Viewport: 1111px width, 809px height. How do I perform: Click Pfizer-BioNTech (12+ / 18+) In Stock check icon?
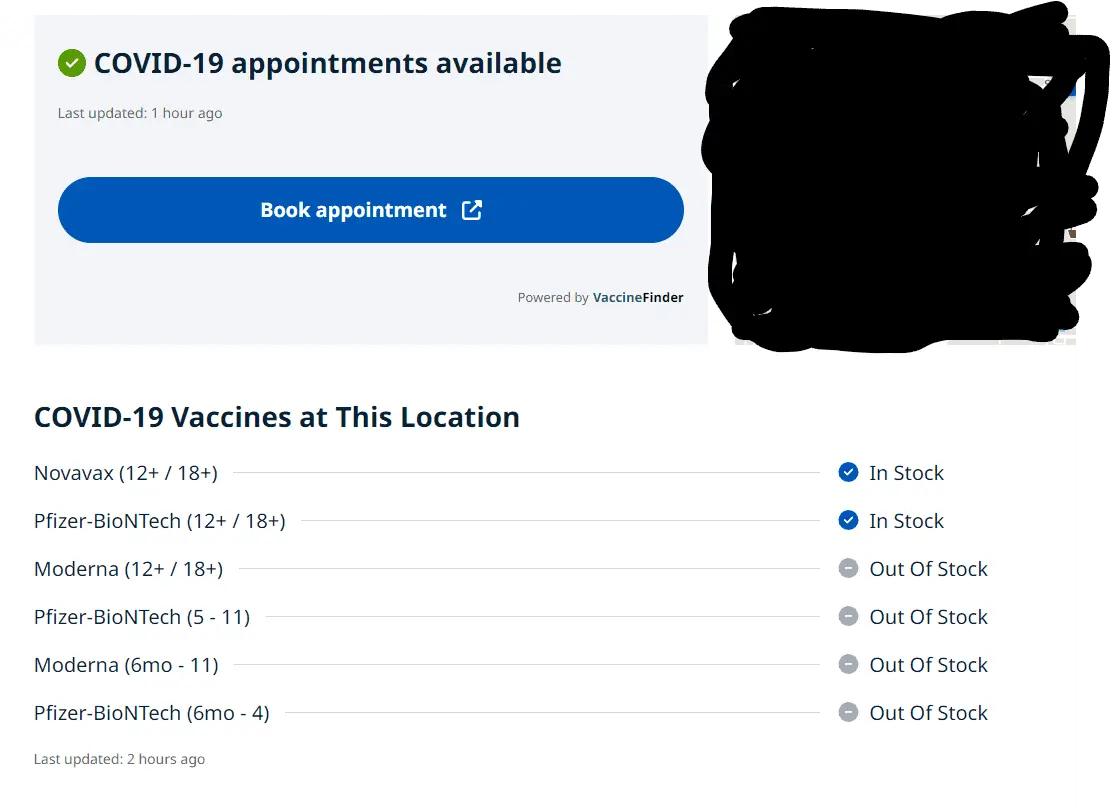click(848, 520)
